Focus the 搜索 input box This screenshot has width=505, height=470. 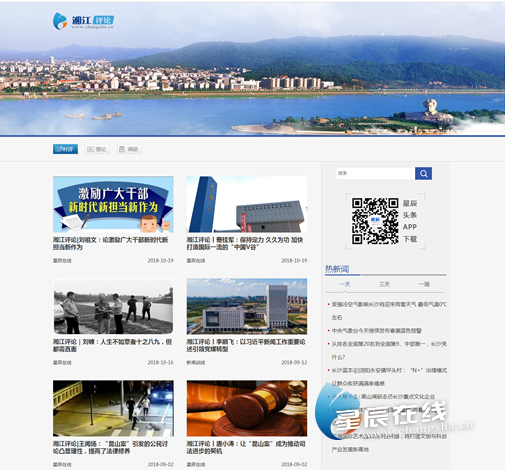[x=375, y=173]
